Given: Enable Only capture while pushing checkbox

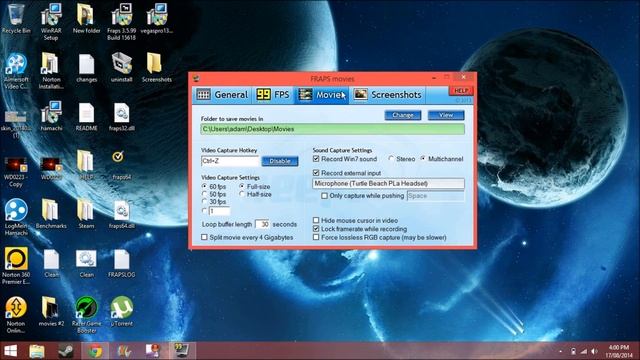Looking at the screenshot, I should click(324, 196).
